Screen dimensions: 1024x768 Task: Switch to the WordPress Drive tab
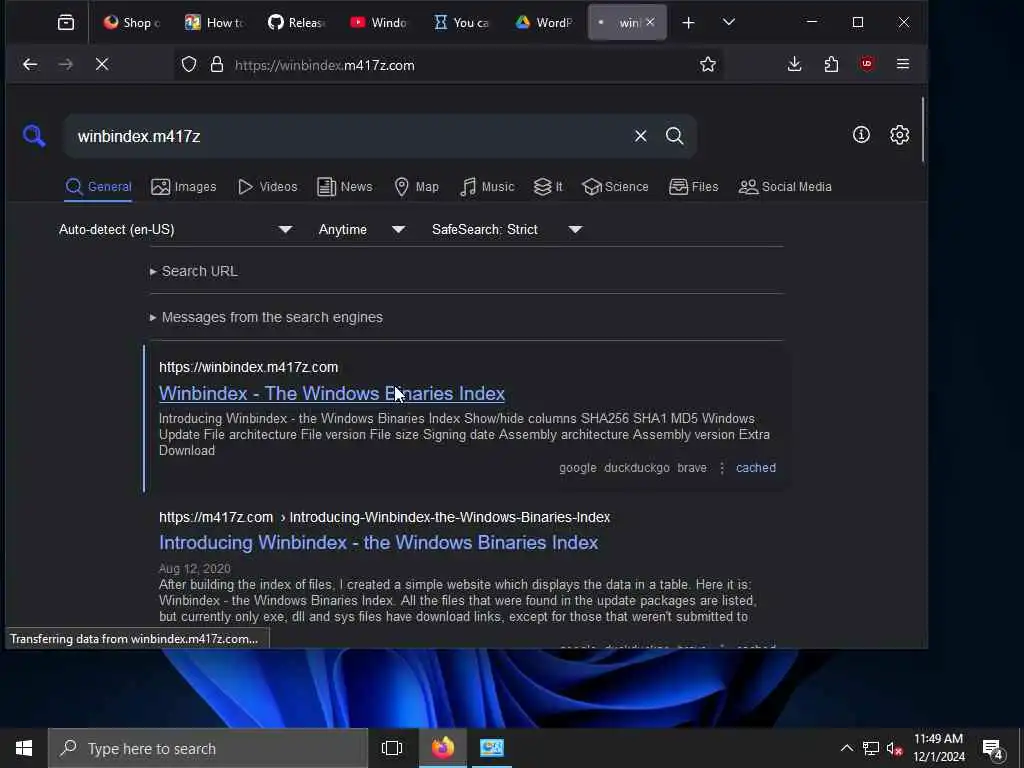[543, 23]
